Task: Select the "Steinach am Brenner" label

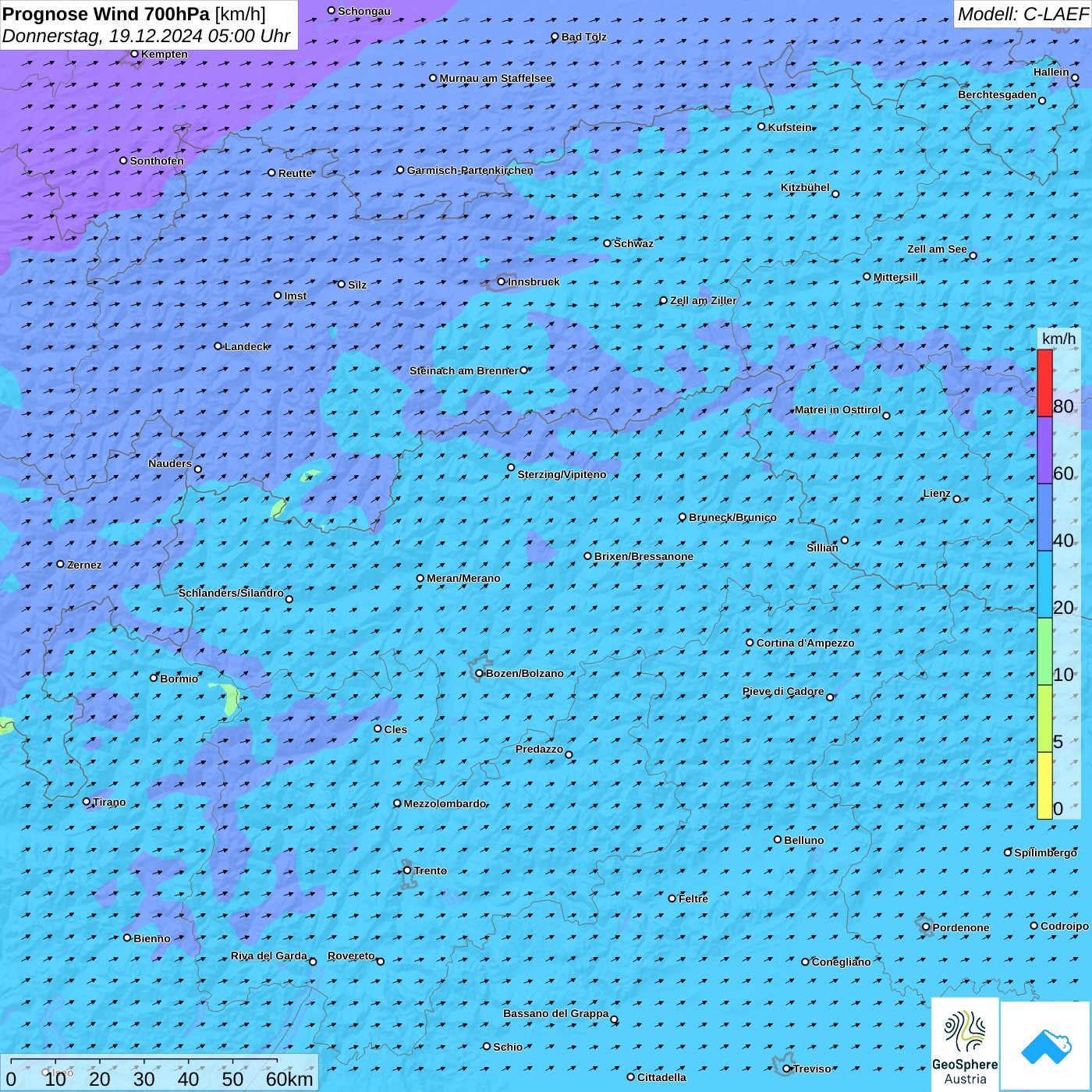Action: (464, 370)
